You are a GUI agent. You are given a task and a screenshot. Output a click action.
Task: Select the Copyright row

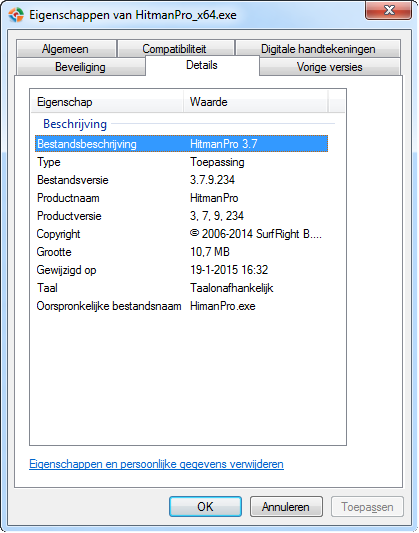point(181,234)
